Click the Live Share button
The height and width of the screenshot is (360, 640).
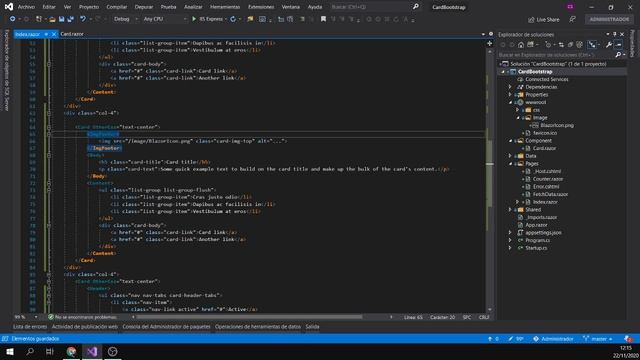[x=544, y=20]
